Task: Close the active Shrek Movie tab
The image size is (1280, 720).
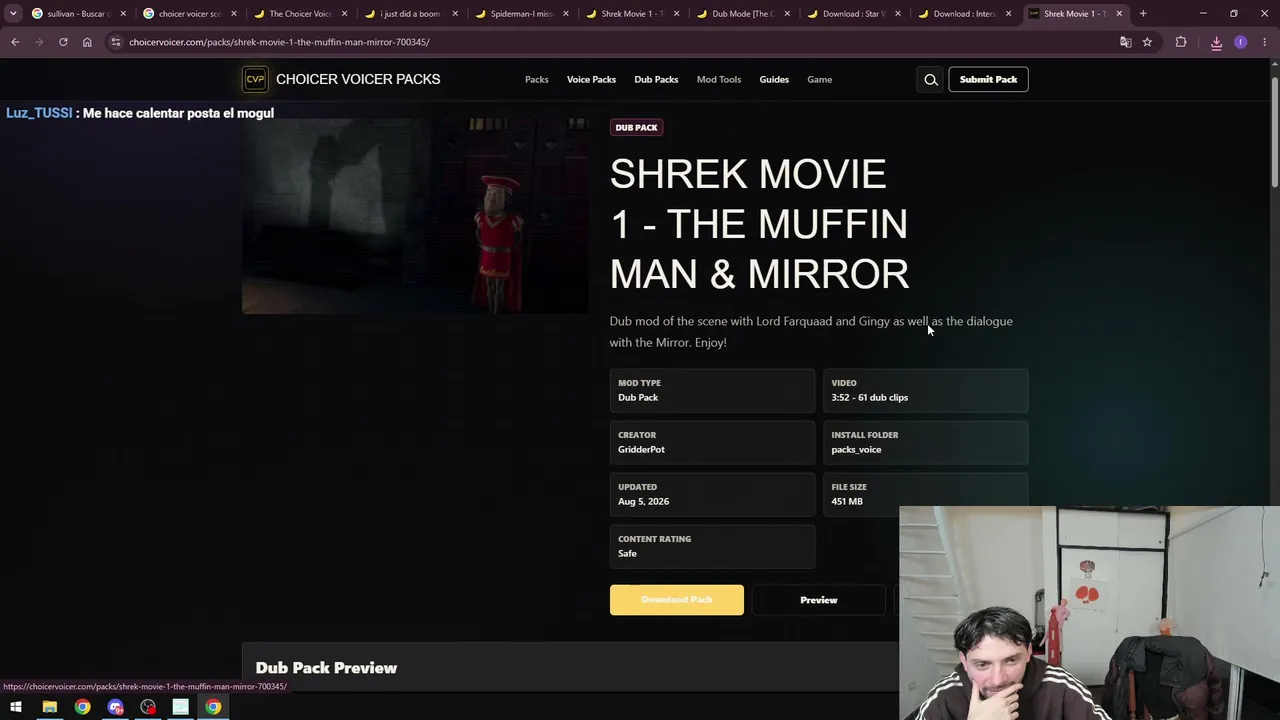Action: 1119,14
